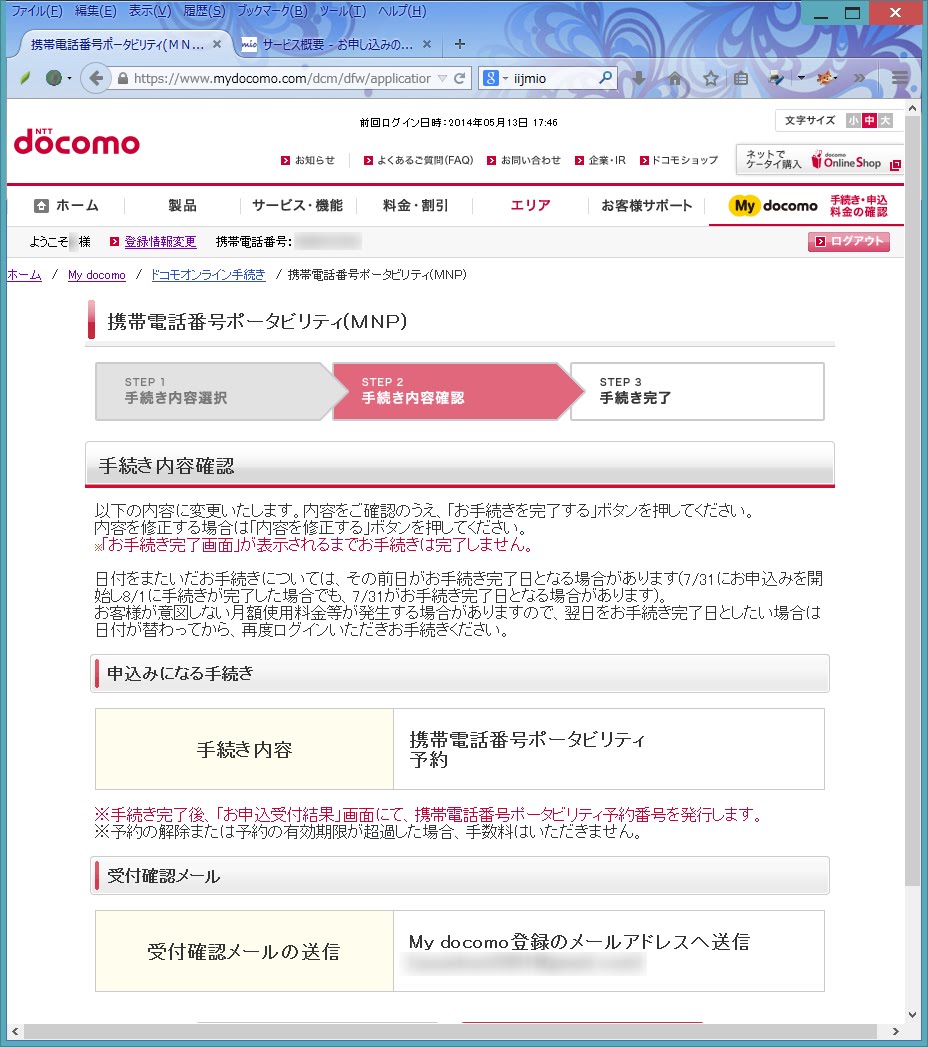Open the downloads arrow icon in toolbar

coord(639,79)
